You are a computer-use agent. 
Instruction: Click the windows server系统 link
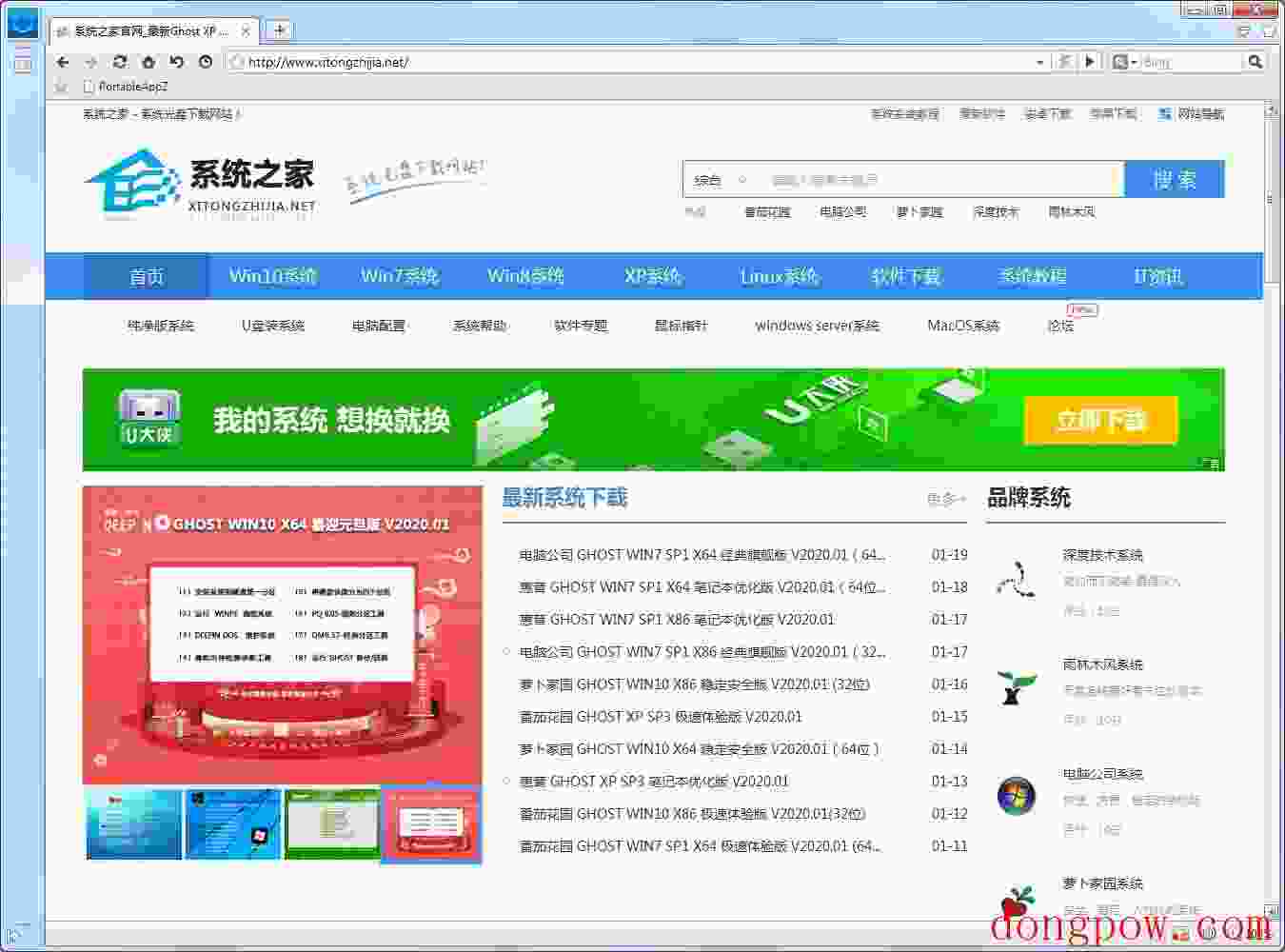click(x=818, y=326)
